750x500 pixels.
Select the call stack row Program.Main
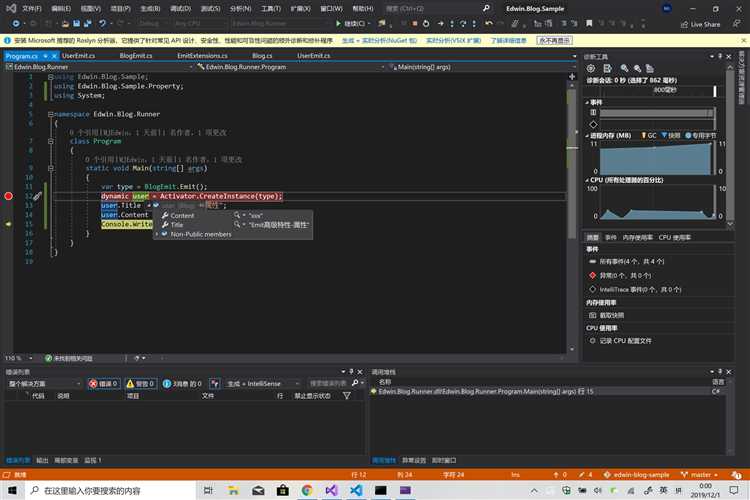tap(547, 391)
